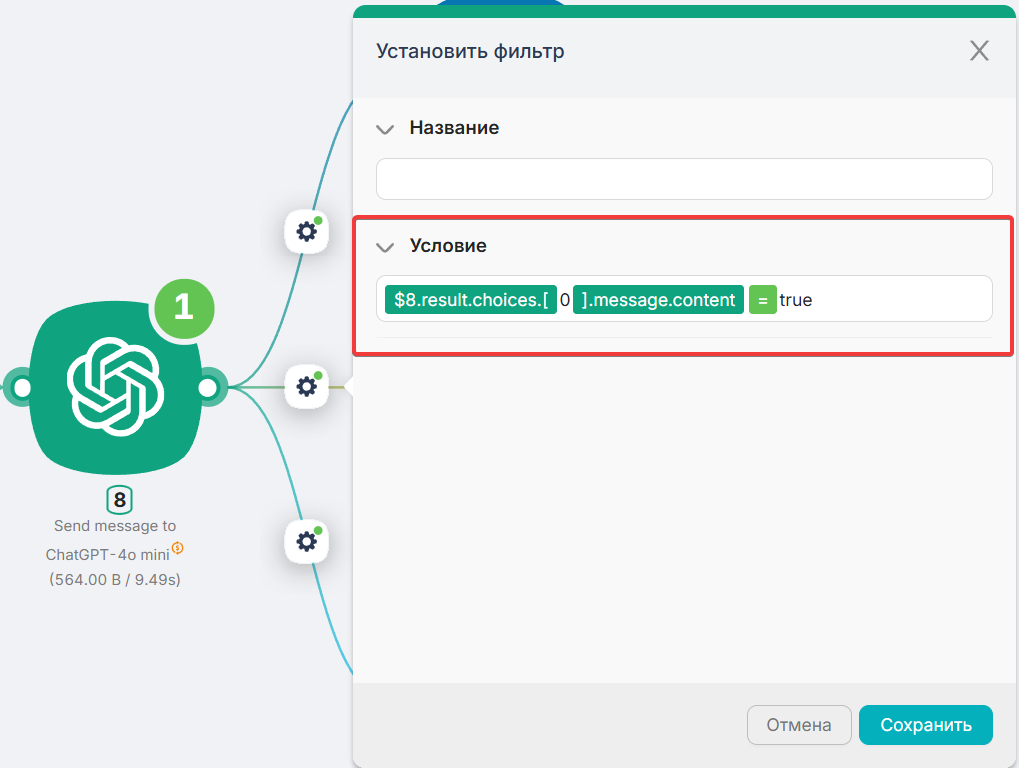Open the top route filter gear
1019x768 pixels.
tap(307, 232)
